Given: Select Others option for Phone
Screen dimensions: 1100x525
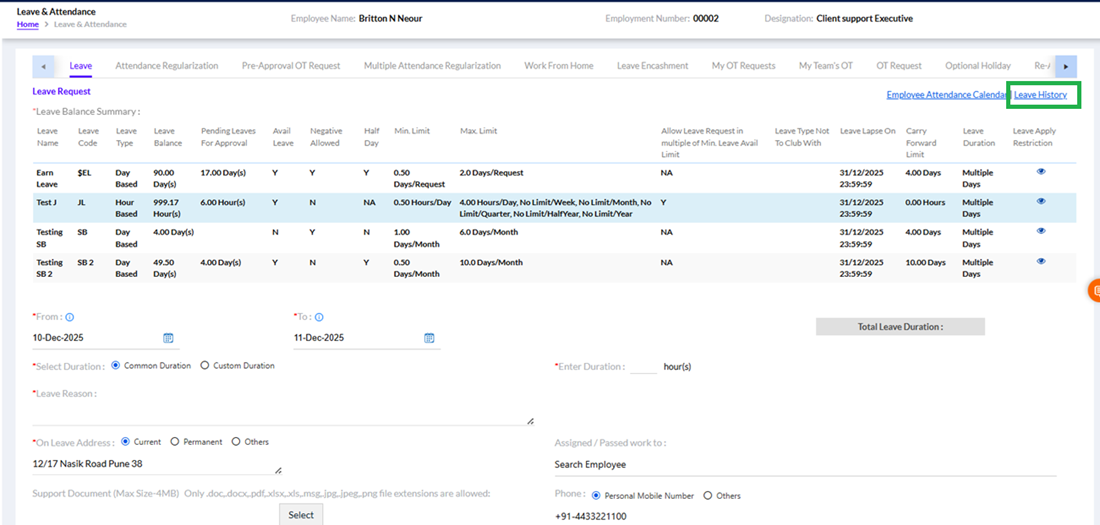Looking at the screenshot, I should pyautogui.click(x=708, y=495).
